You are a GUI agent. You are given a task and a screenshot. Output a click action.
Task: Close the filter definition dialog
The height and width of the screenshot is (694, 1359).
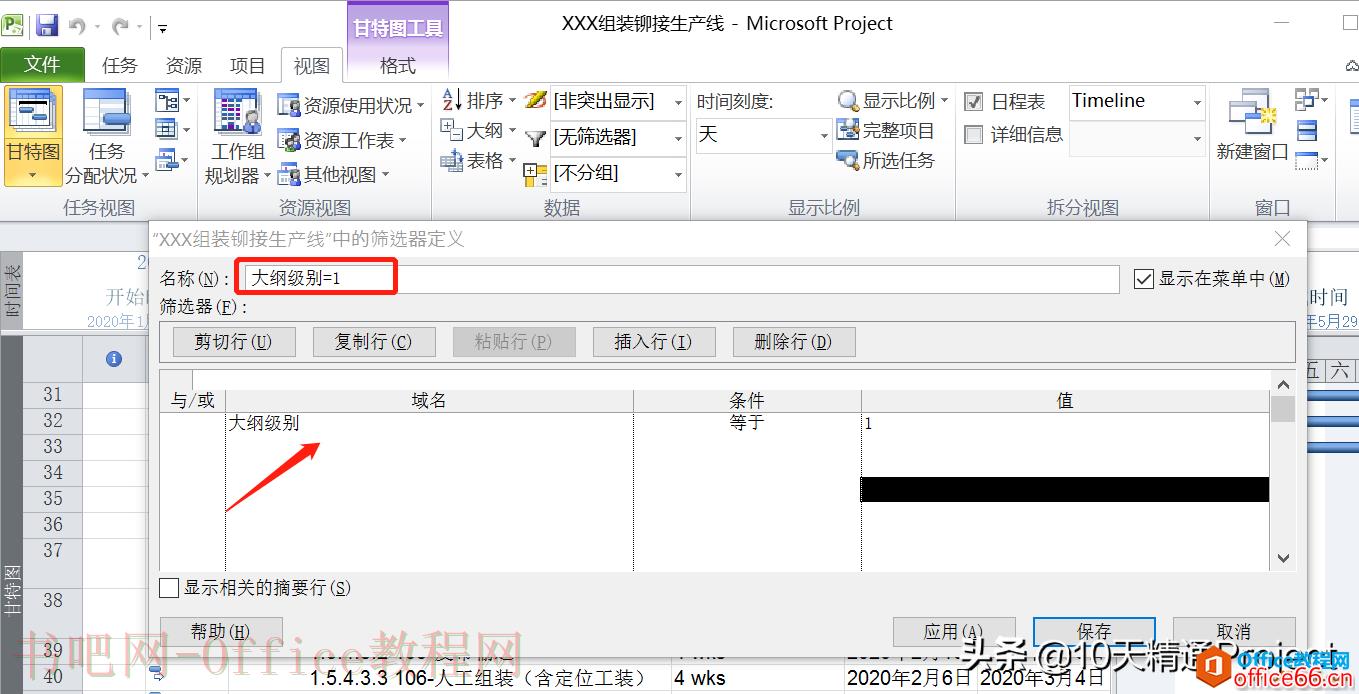coord(1283,239)
